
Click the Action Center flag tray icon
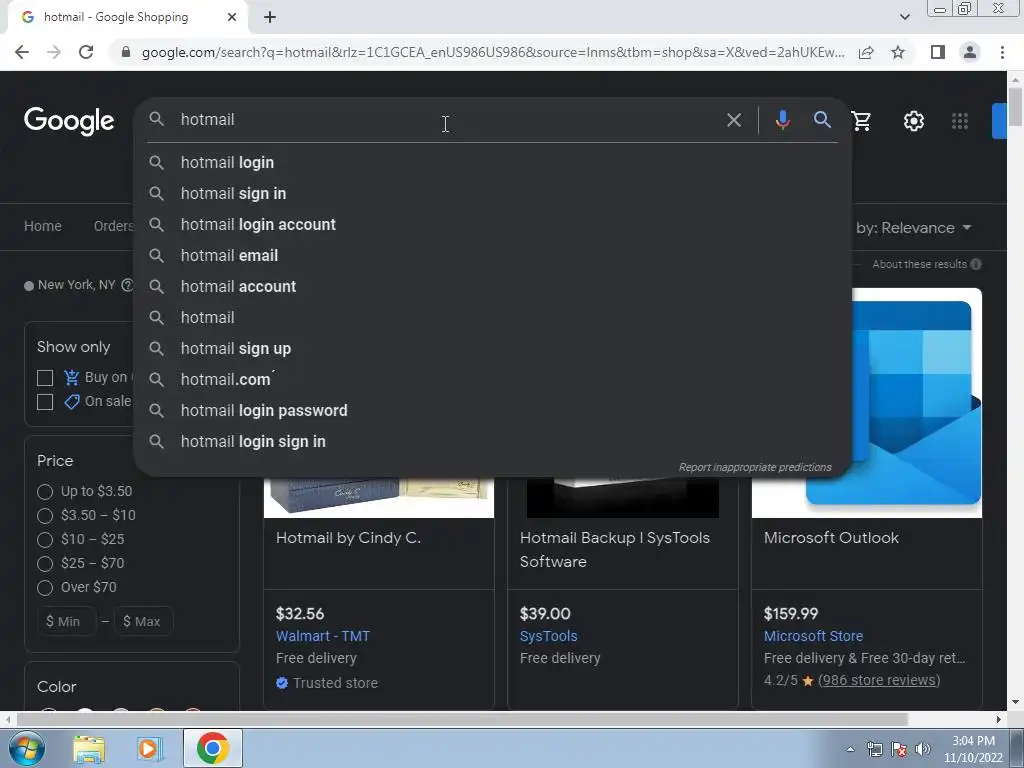click(899, 749)
